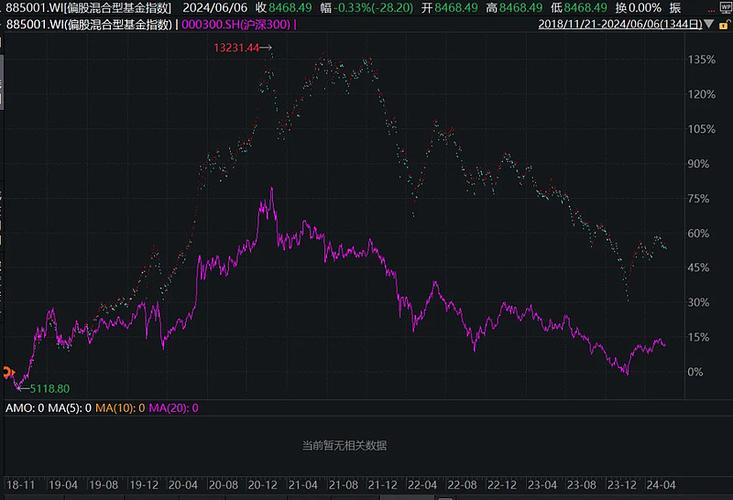Click the lock icon beside date range
Viewport: 733px width, 500px height.
click(724, 23)
